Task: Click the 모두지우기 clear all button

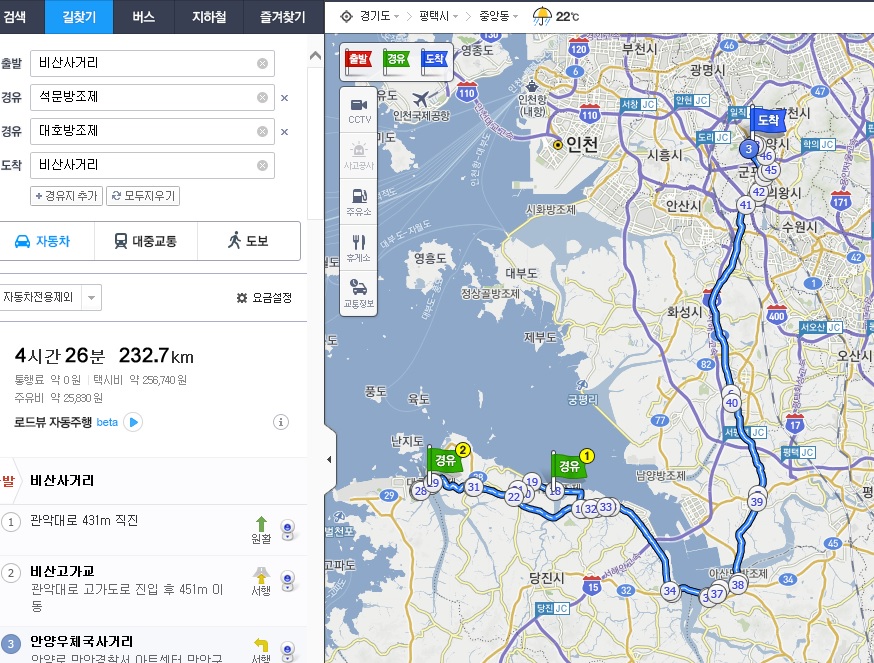Action: click(x=143, y=196)
